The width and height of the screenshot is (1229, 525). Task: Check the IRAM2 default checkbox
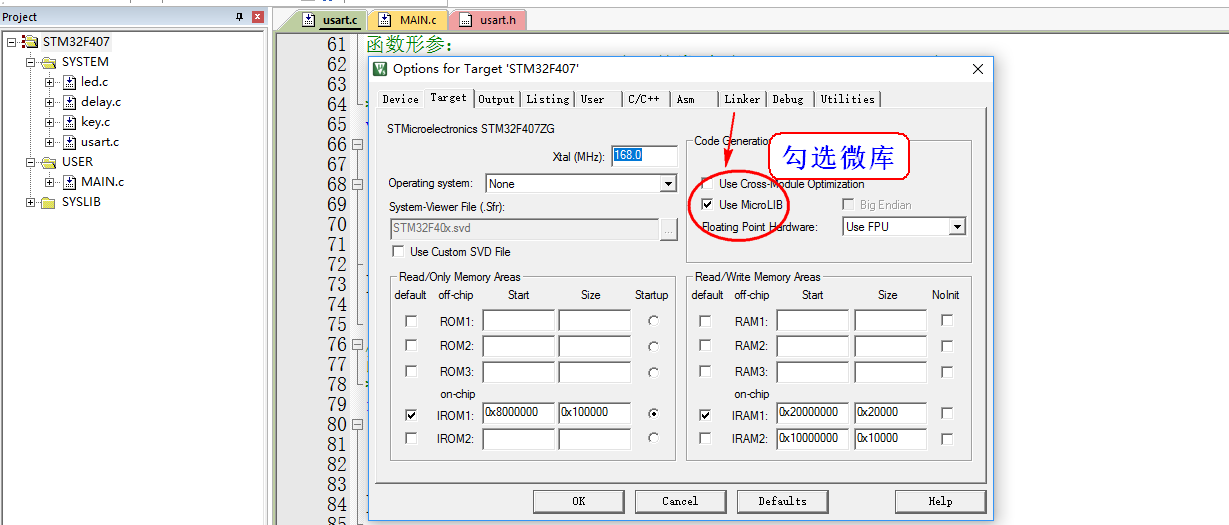(706, 438)
